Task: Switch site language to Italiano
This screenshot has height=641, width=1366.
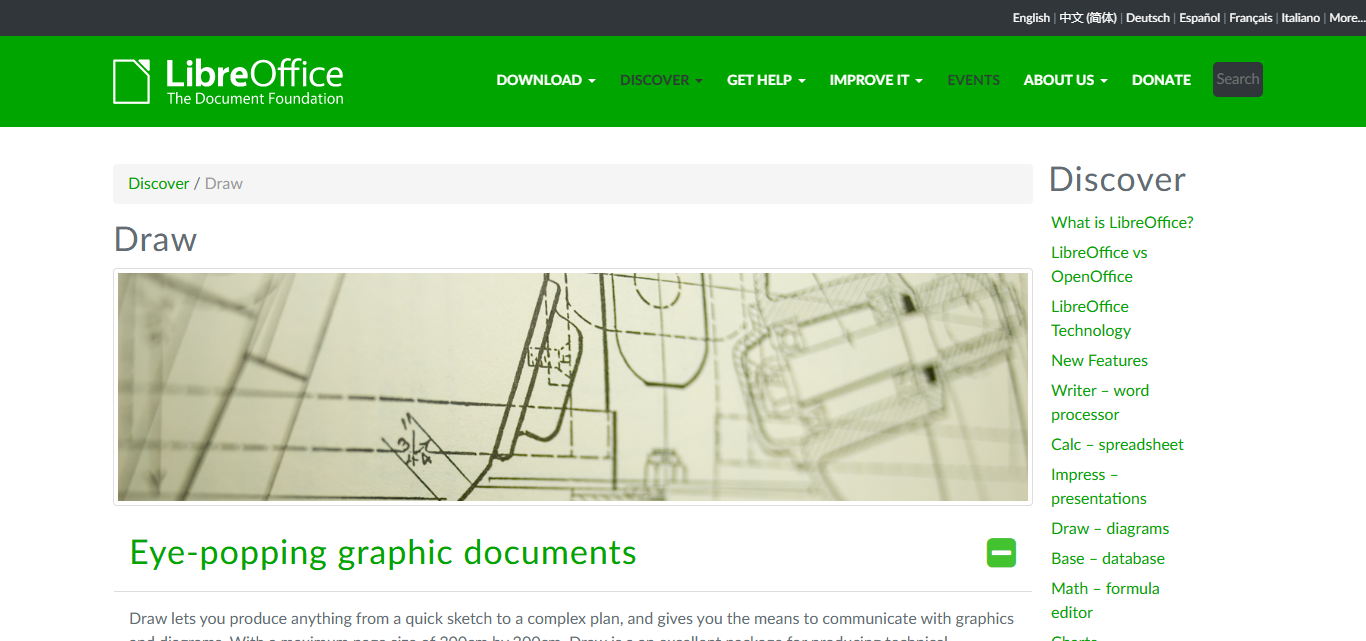Action: click(1301, 18)
